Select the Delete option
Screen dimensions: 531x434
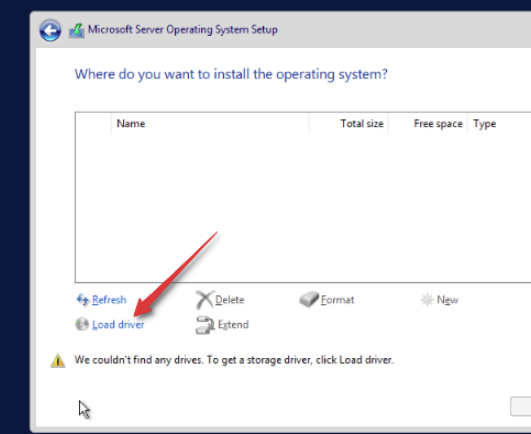point(230,300)
